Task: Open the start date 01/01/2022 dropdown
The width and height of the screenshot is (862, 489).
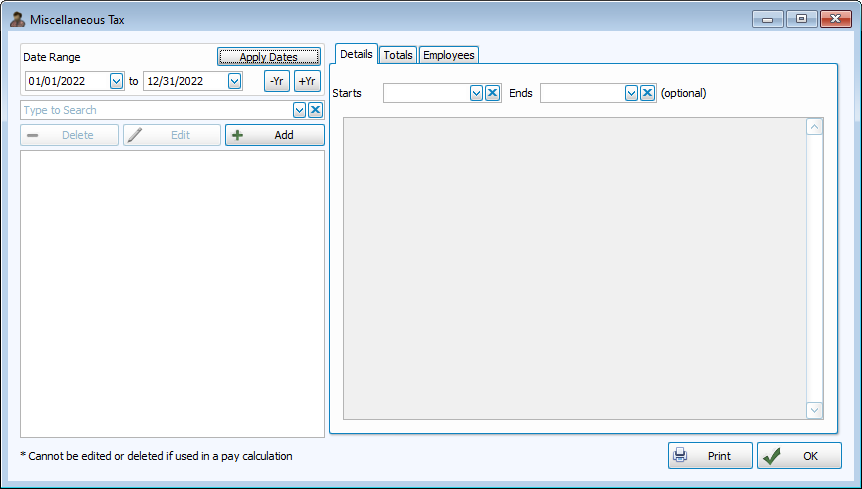Action: (117, 81)
